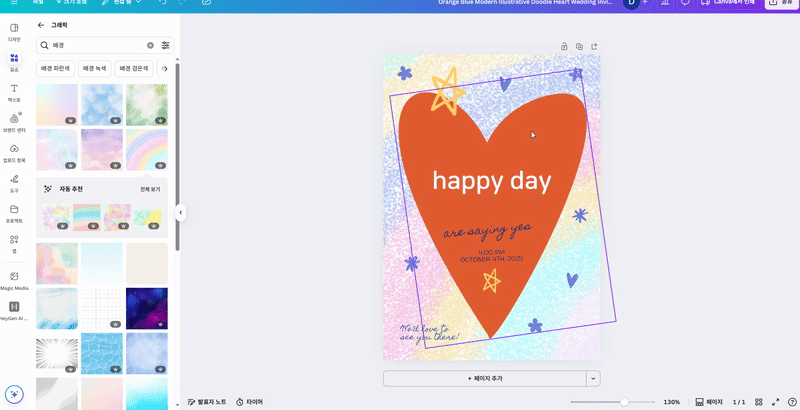Click the 1 / 1 page counter
Viewport: 800px width, 410px height.
click(739, 402)
